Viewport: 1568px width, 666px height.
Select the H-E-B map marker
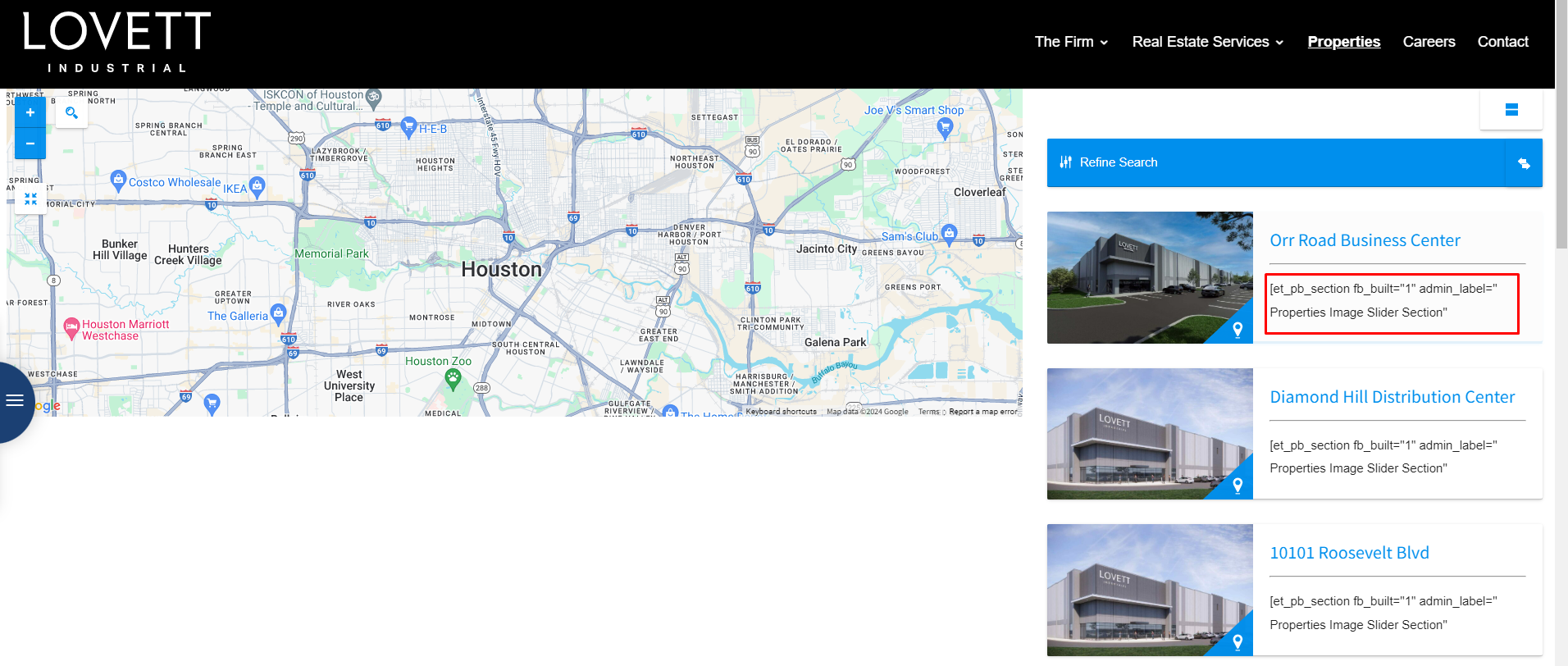[408, 126]
